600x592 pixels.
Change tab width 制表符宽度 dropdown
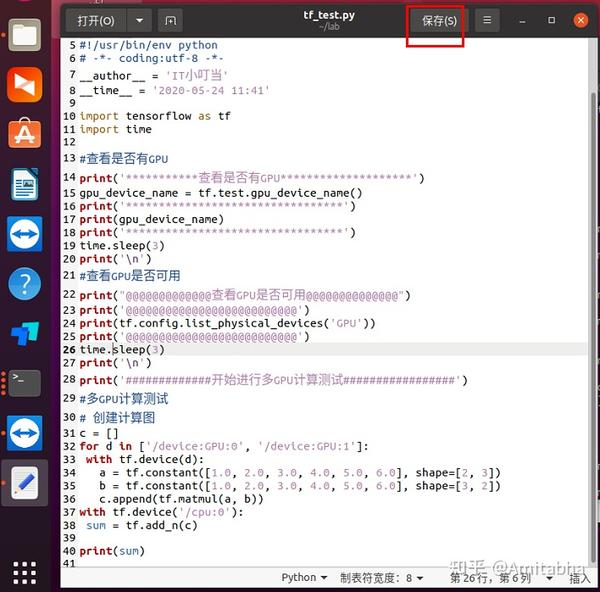(382, 577)
